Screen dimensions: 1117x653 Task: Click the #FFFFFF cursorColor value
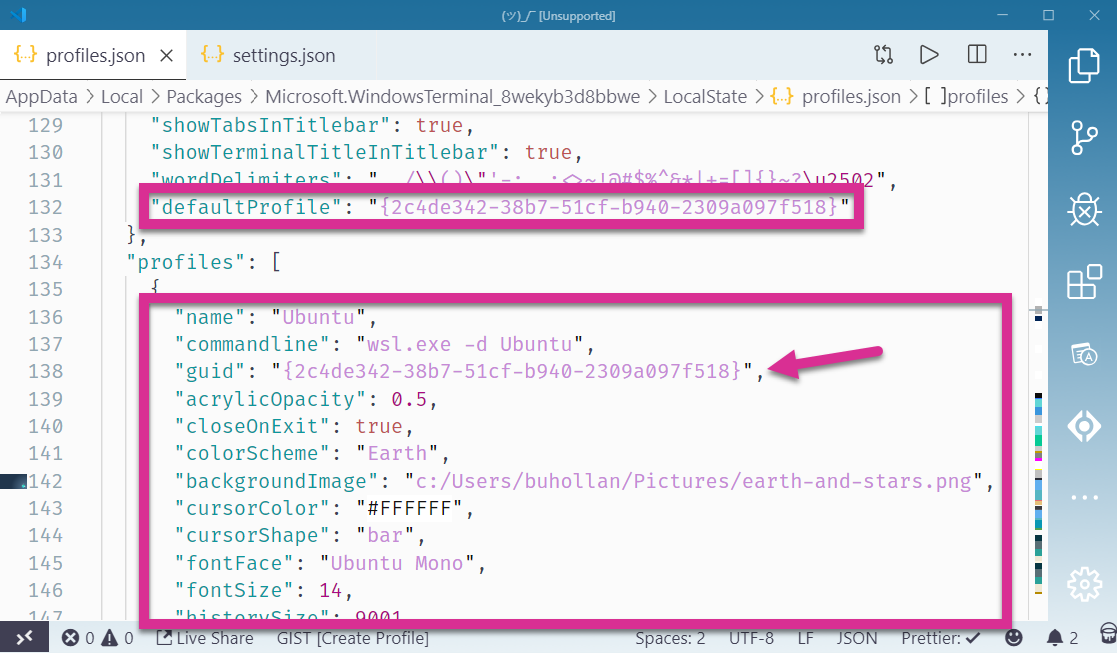(x=409, y=508)
